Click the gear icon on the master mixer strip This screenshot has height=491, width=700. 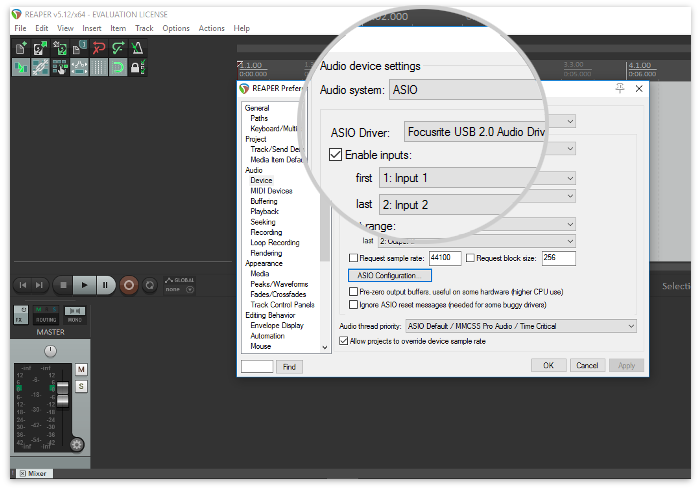(x=77, y=445)
